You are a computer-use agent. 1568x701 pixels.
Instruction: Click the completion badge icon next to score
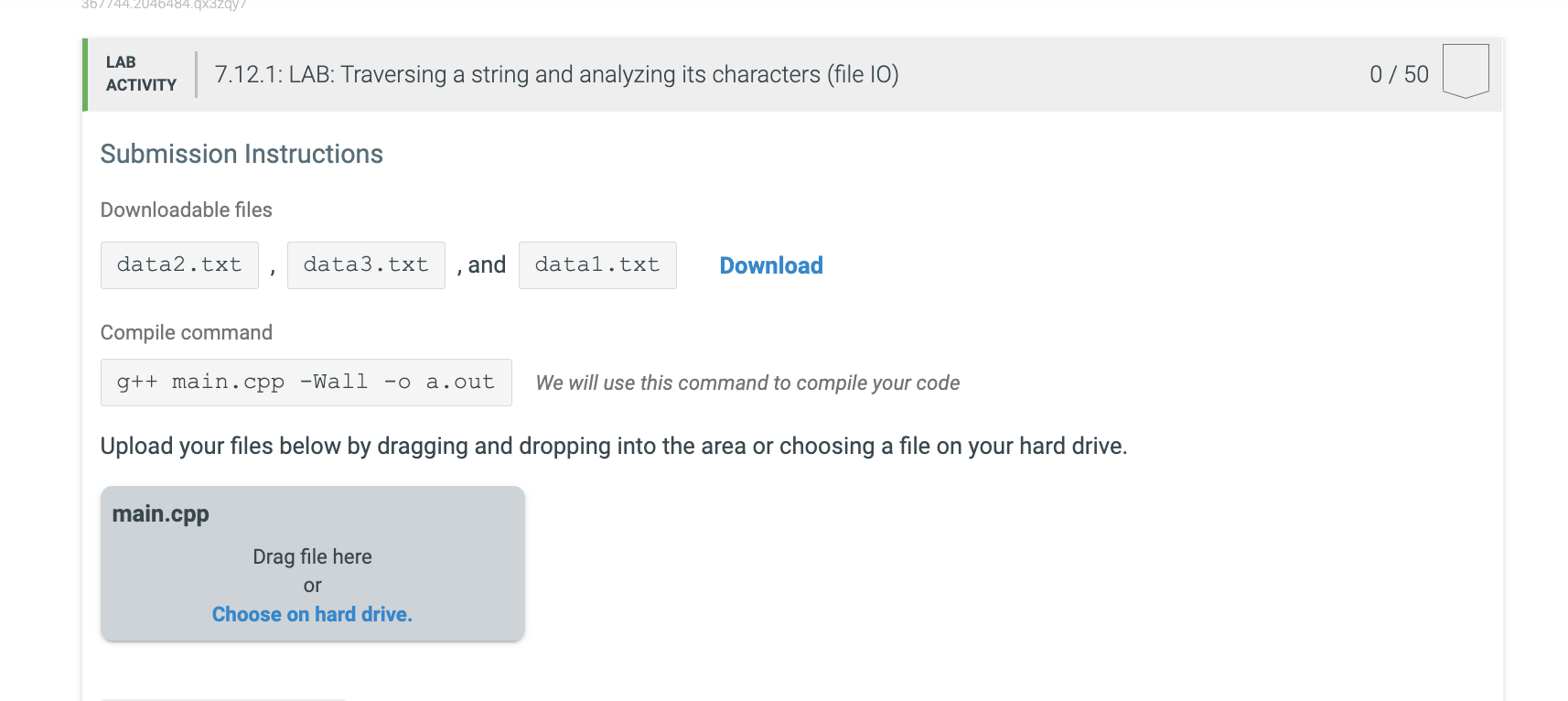click(x=1466, y=70)
